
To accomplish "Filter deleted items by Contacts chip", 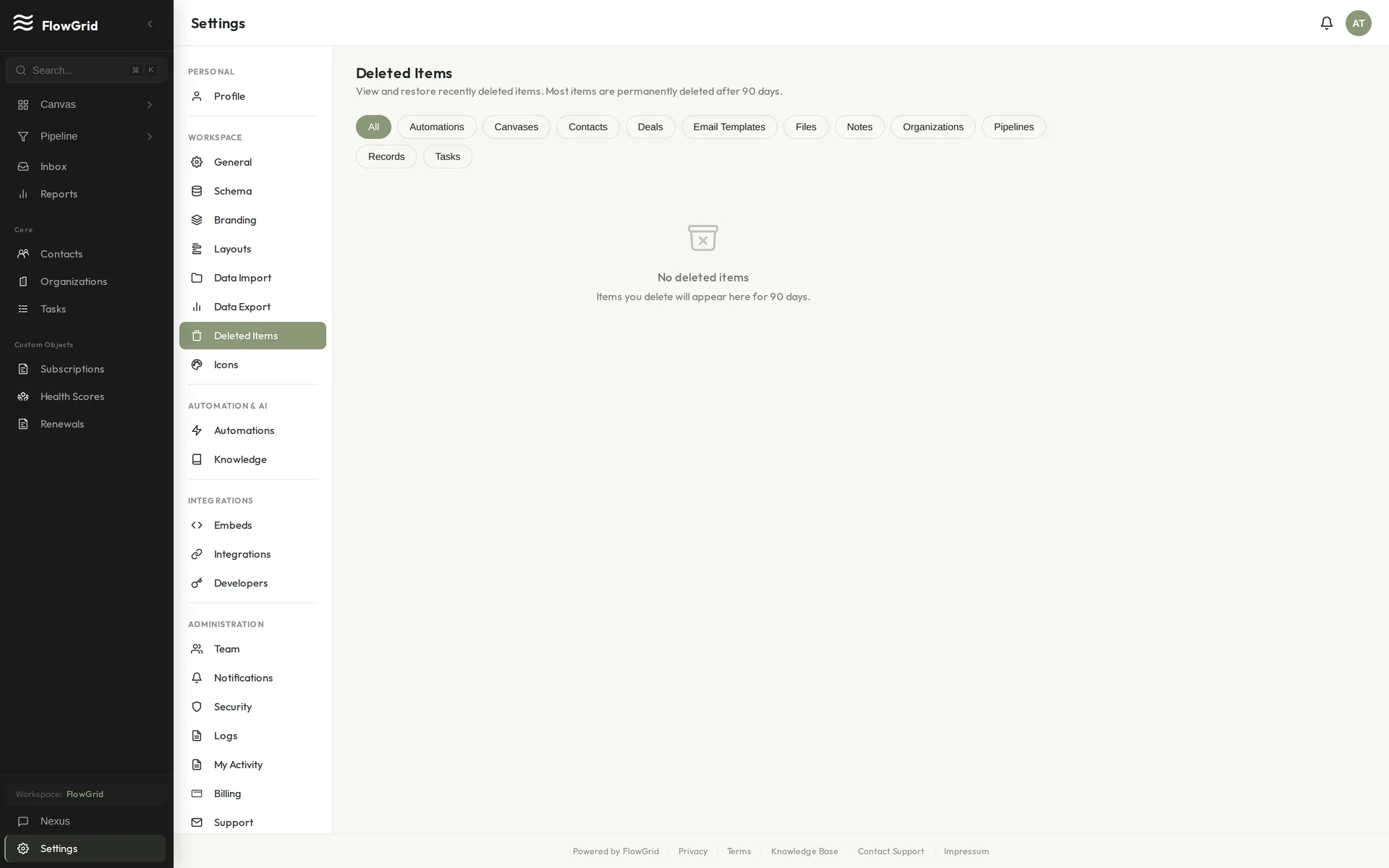I will coord(587,127).
